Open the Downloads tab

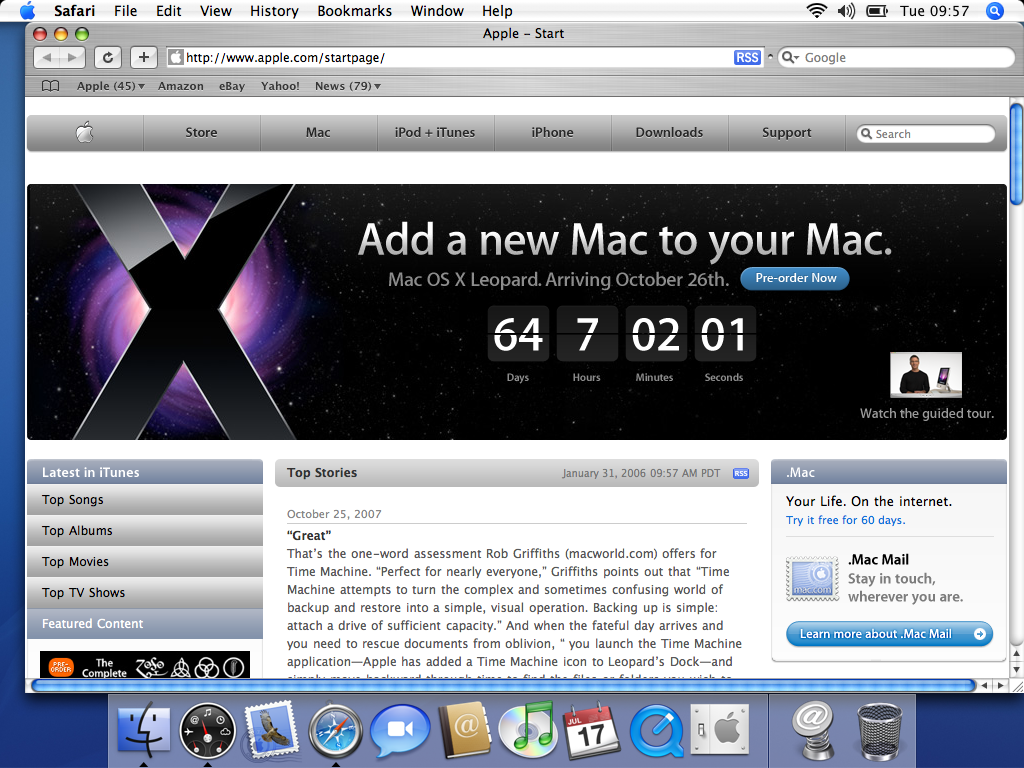pyautogui.click(x=669, y=133)
